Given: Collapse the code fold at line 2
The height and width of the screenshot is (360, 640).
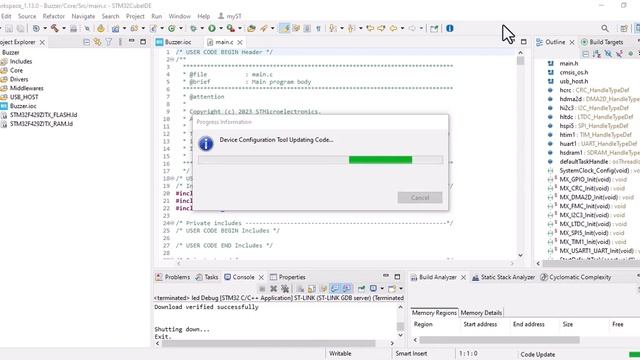Looking at the screenshot, I should click(x=172, y=60).
